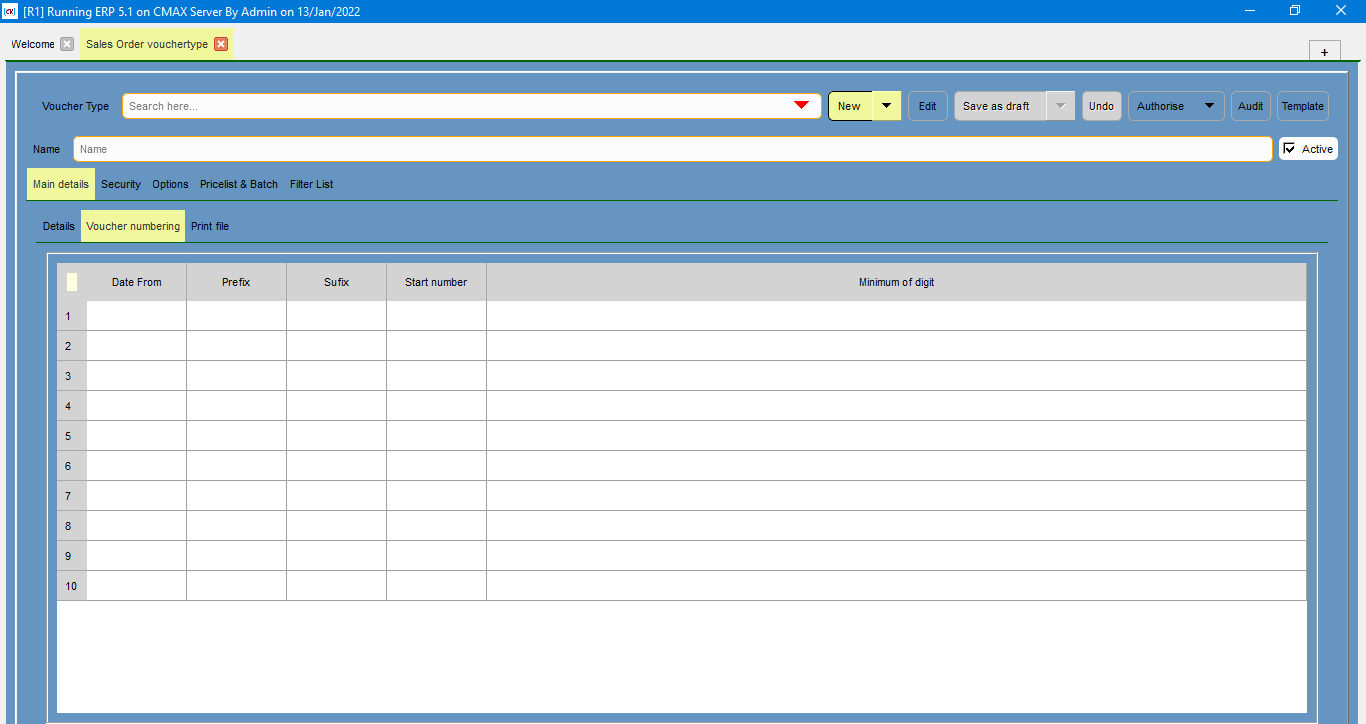Screen dimensions: 1366x724
Task: Select row 1 header in grid
Action: tap(72, 316)
